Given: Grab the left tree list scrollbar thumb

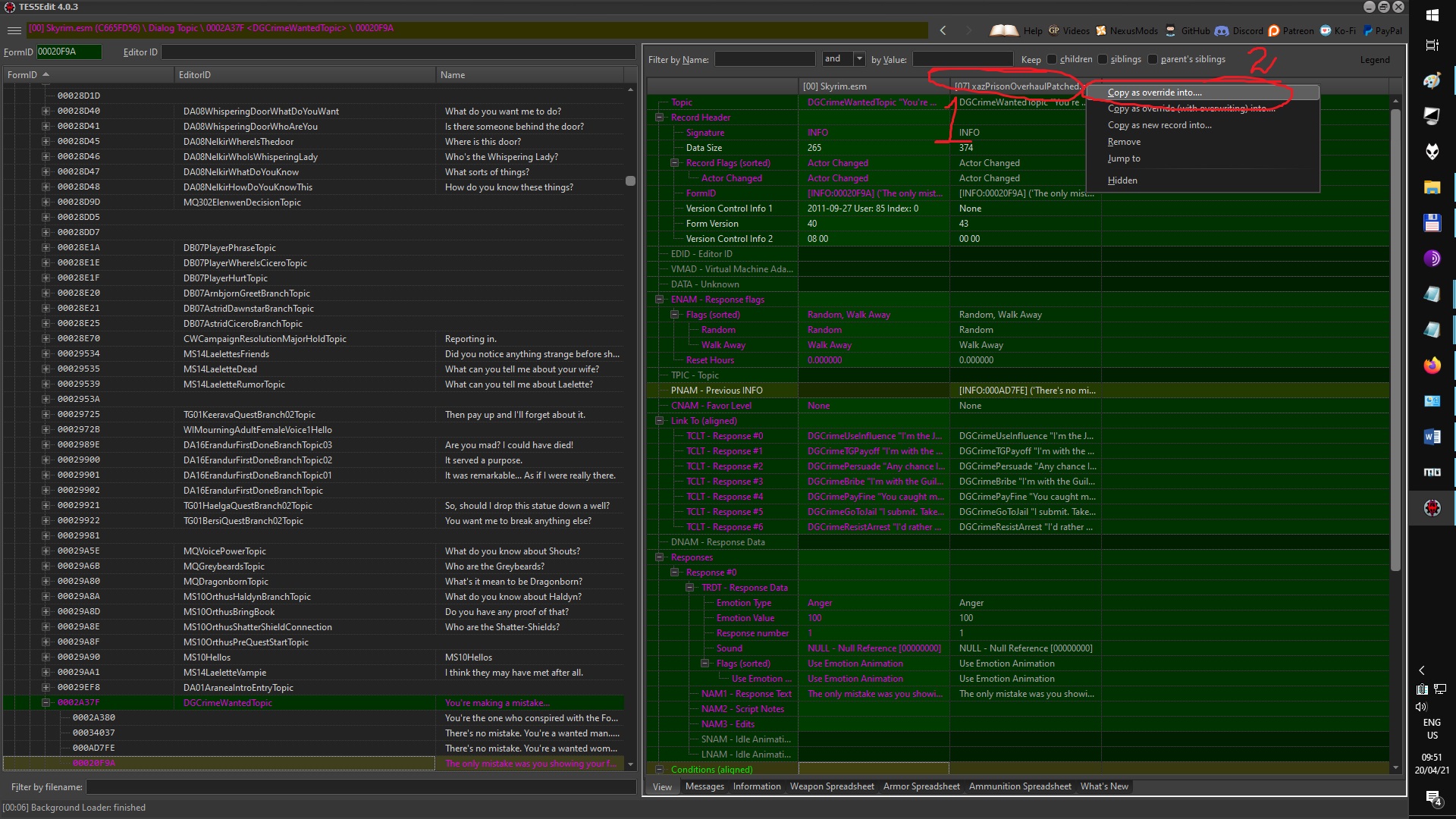Looking at the screenshot, I should [630, 180].
